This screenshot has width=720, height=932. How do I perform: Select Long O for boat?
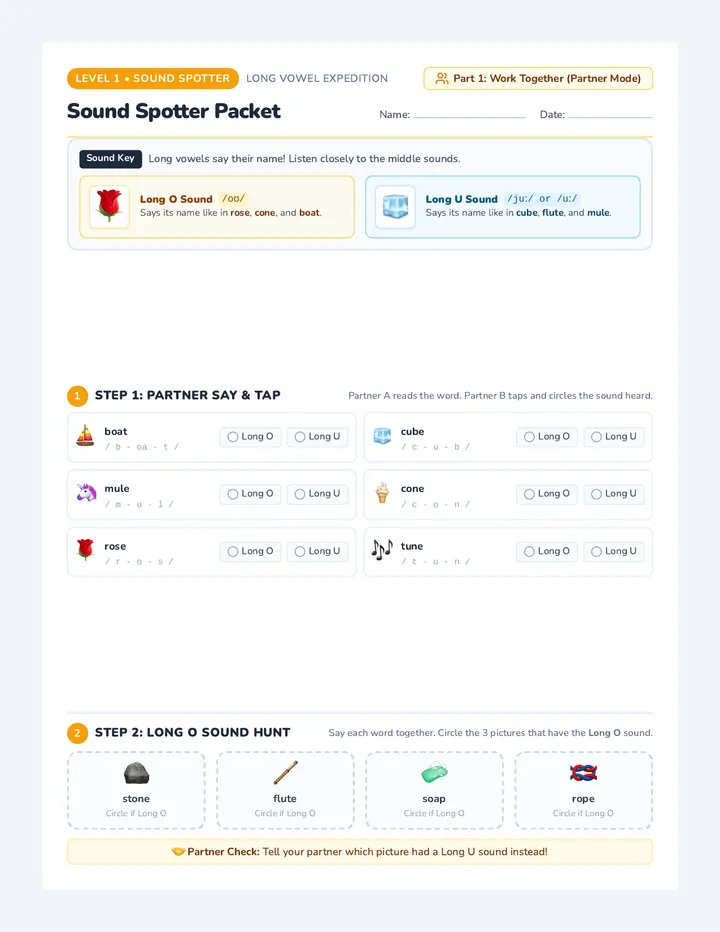coord(250,437)
